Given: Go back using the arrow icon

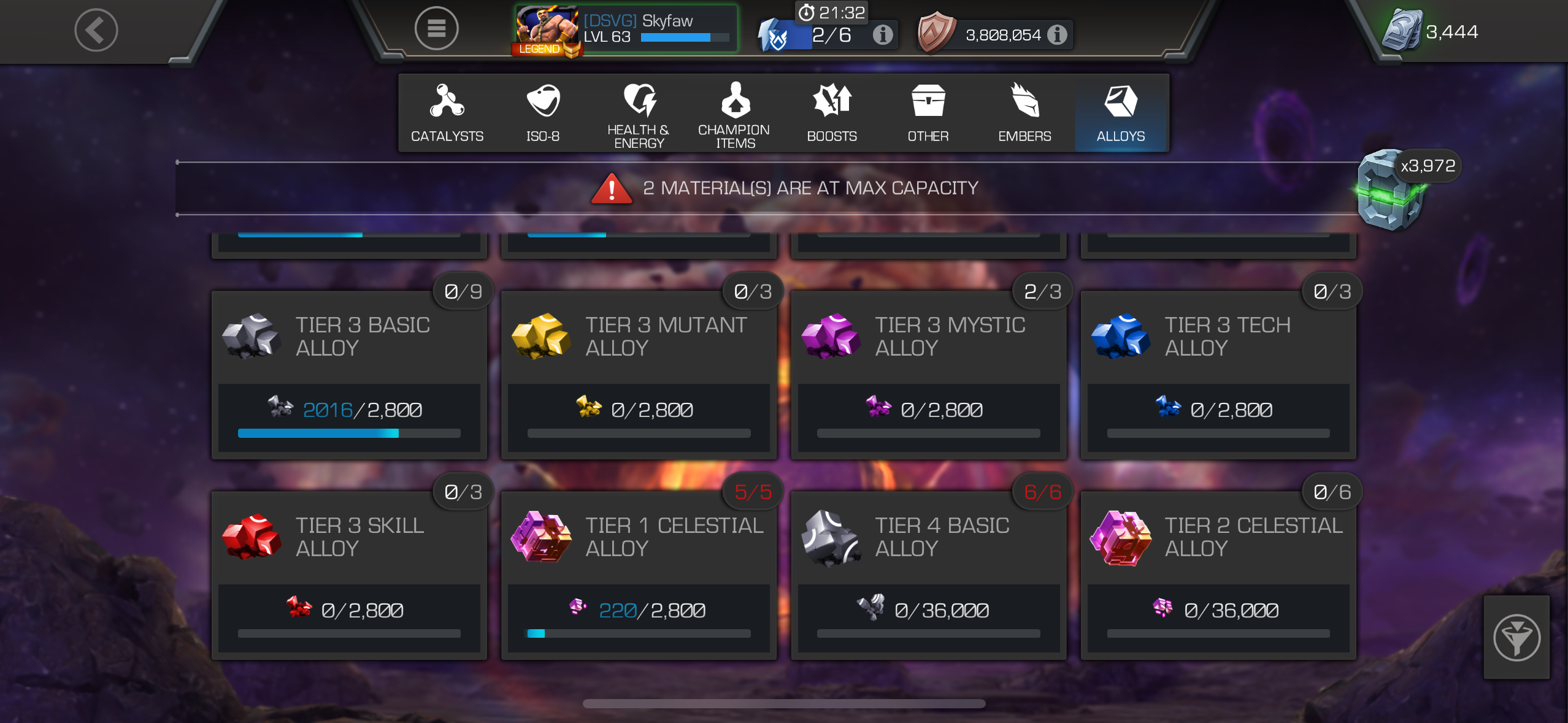Looking at the screenshot, I should [96, 30].
